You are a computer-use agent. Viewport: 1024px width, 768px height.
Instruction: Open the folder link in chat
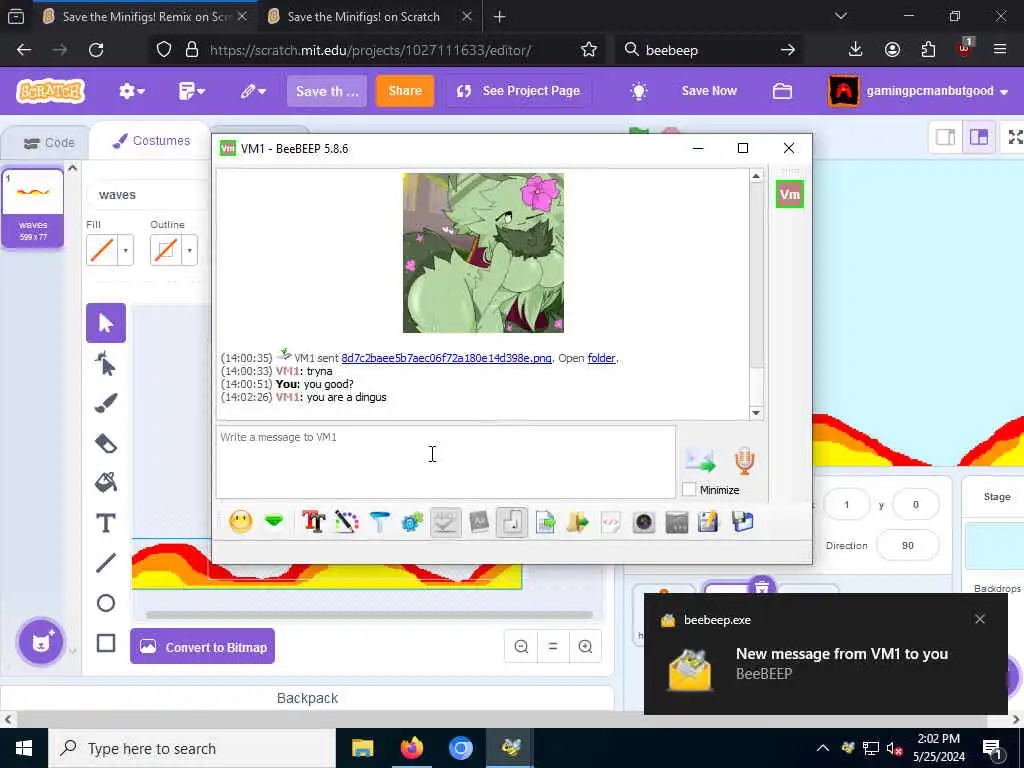pos(601,358)
